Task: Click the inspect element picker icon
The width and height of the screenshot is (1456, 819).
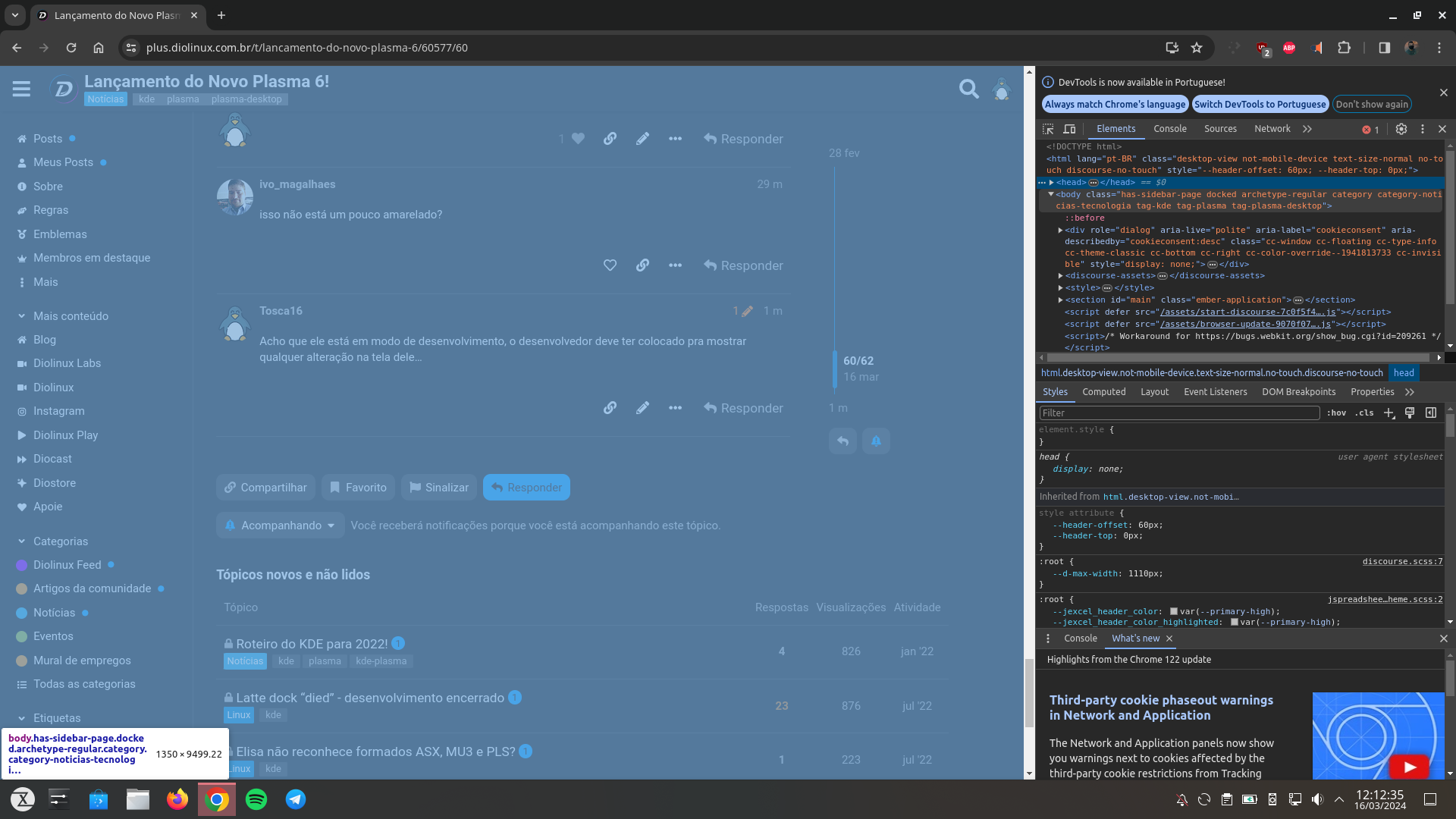Action: (x=1048, y=129)
